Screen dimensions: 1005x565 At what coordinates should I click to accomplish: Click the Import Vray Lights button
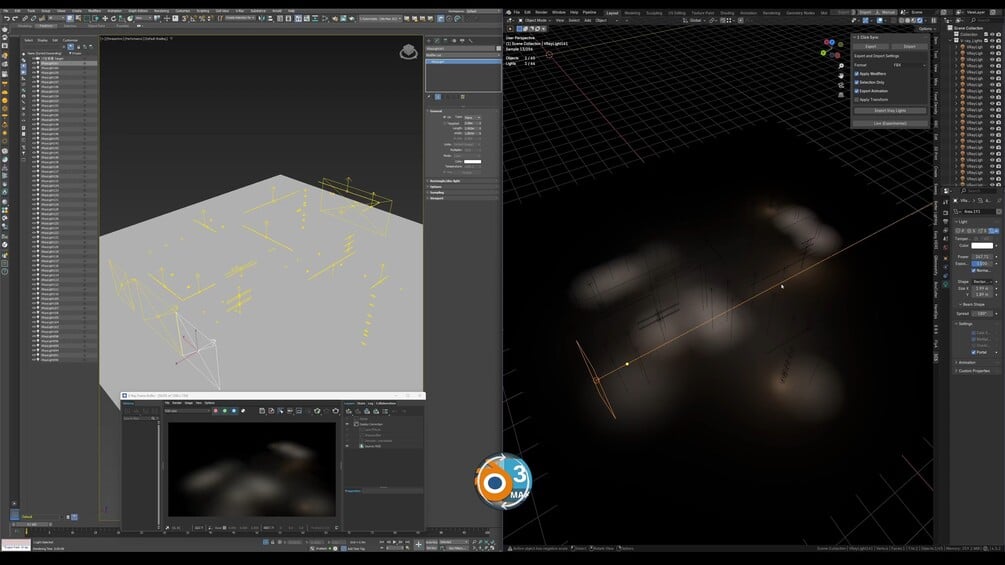(890, 110)
